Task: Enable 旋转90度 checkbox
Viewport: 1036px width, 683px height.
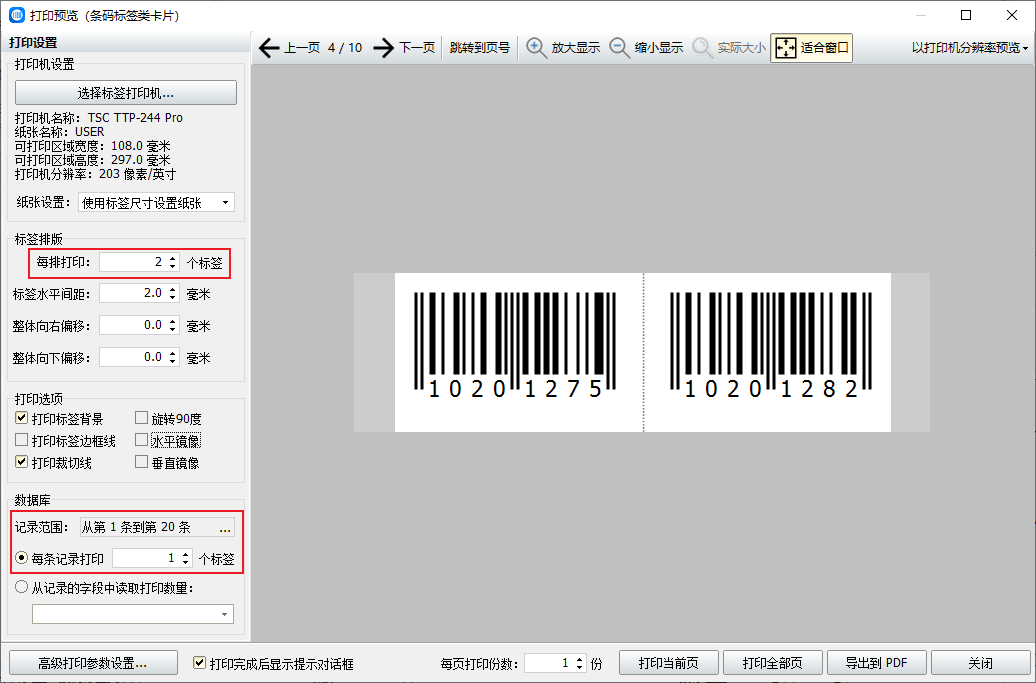Action: 141,418
